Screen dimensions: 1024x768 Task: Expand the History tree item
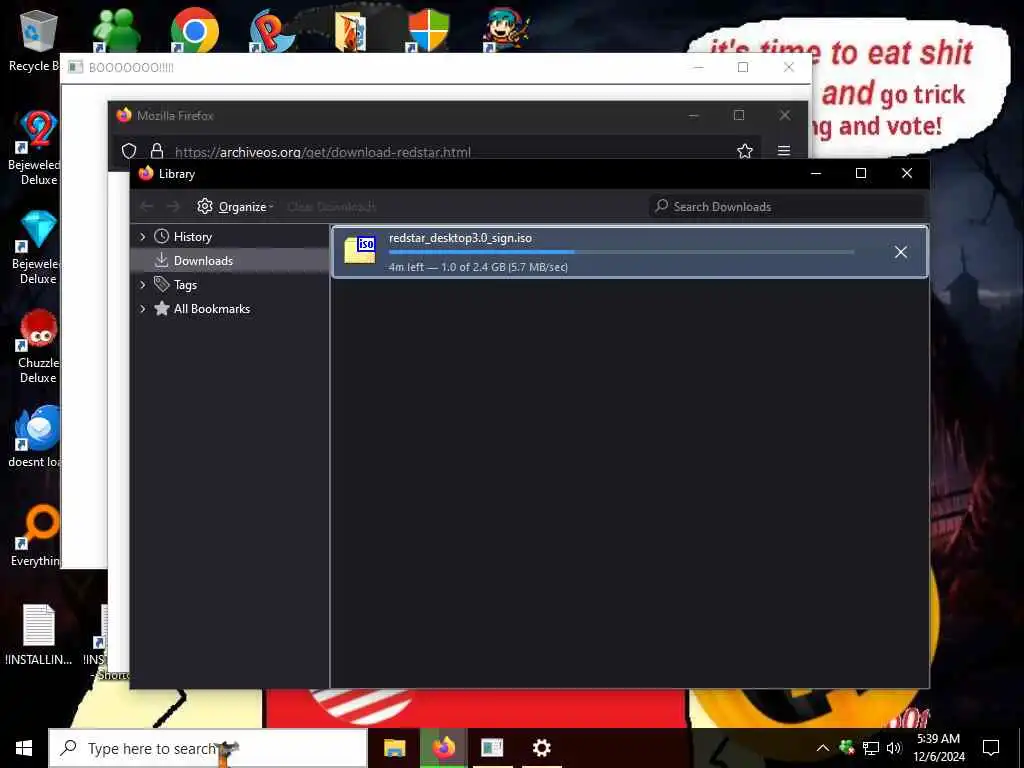tap(142, 236)
